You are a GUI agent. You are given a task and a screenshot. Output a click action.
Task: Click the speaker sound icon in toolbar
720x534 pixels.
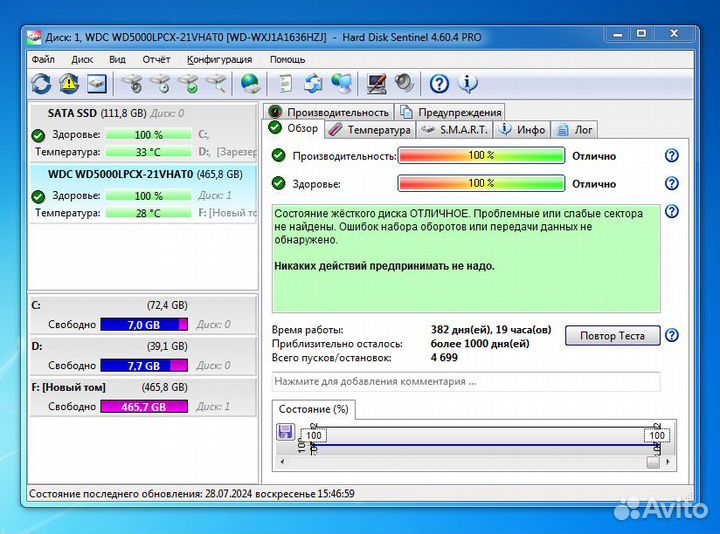404,83
